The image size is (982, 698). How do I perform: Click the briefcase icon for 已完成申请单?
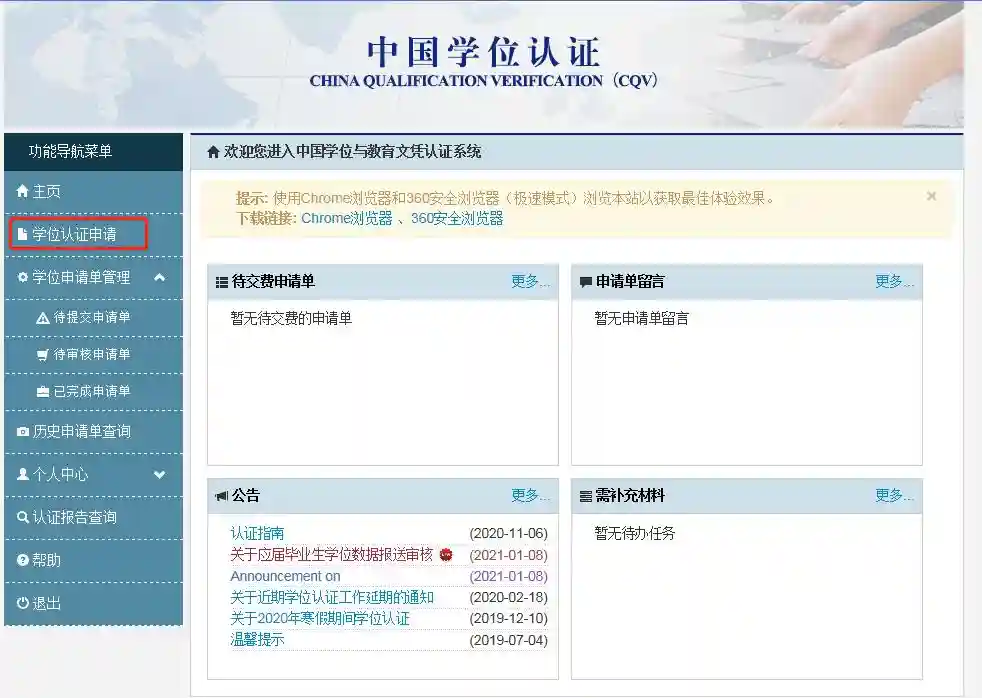[x=42, y=392]
